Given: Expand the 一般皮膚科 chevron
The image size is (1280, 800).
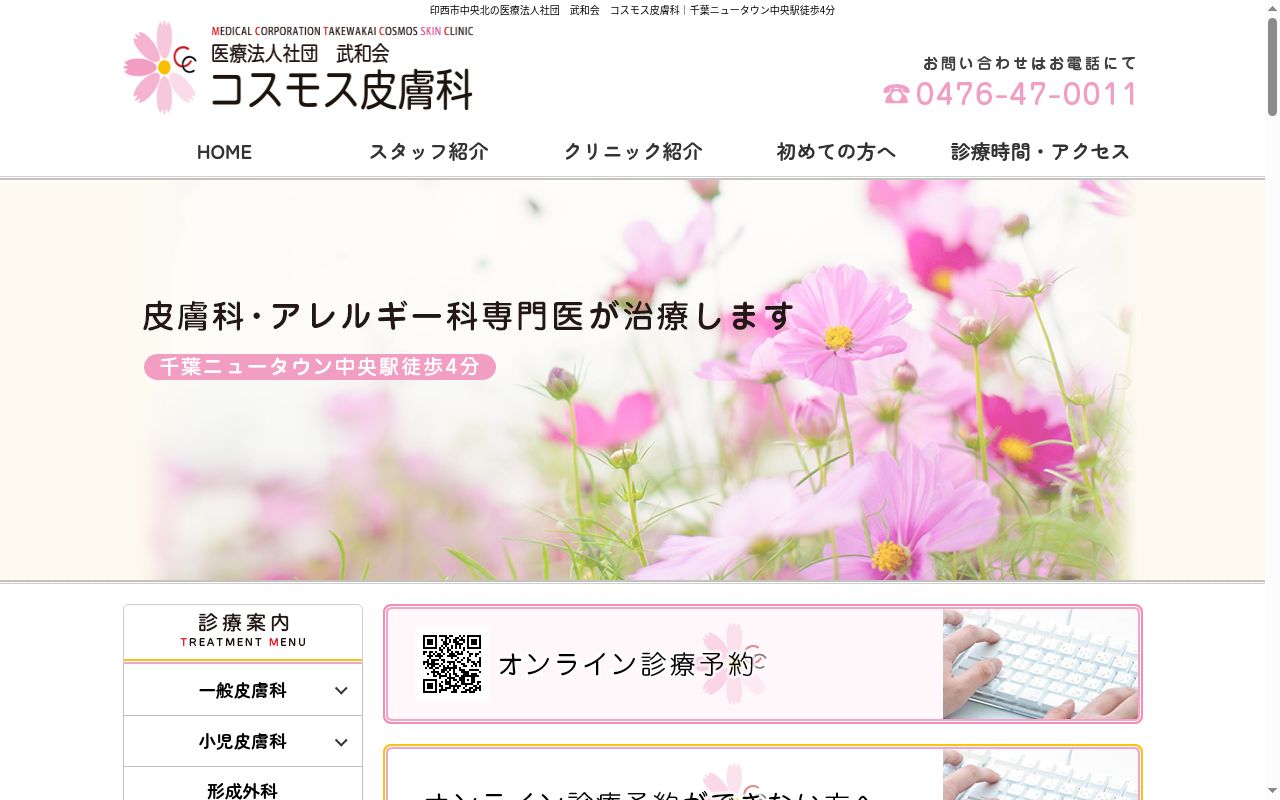Looking at the screenshot, I should 341,691.
